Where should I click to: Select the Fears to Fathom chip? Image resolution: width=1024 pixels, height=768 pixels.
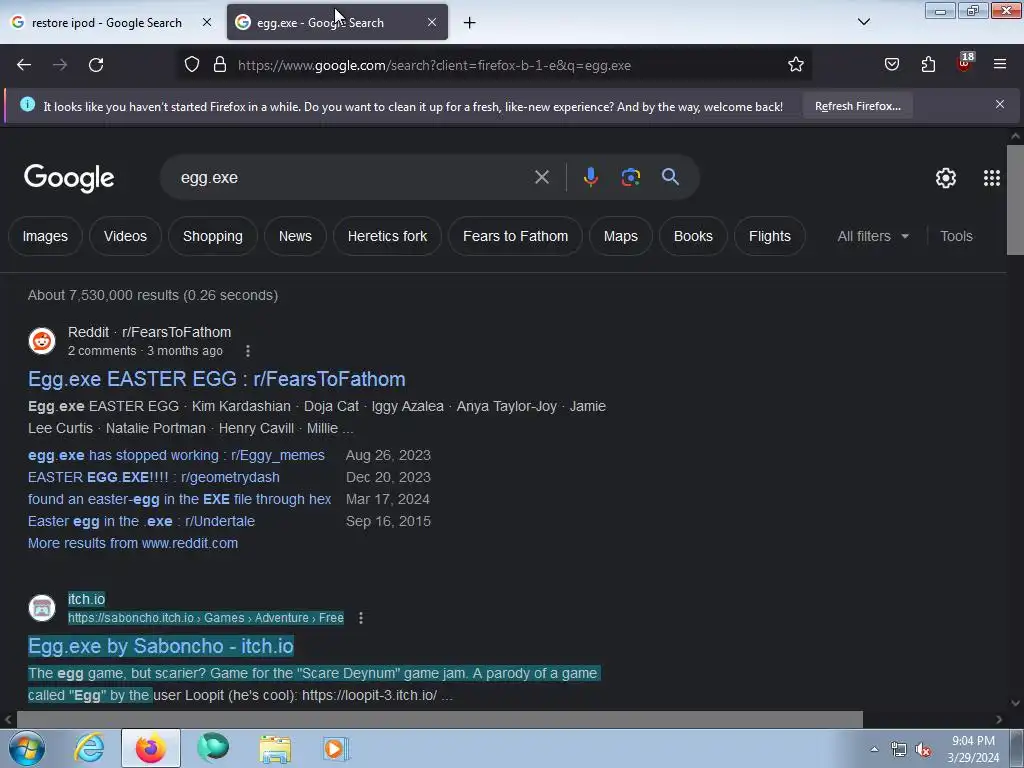(515, 236)
